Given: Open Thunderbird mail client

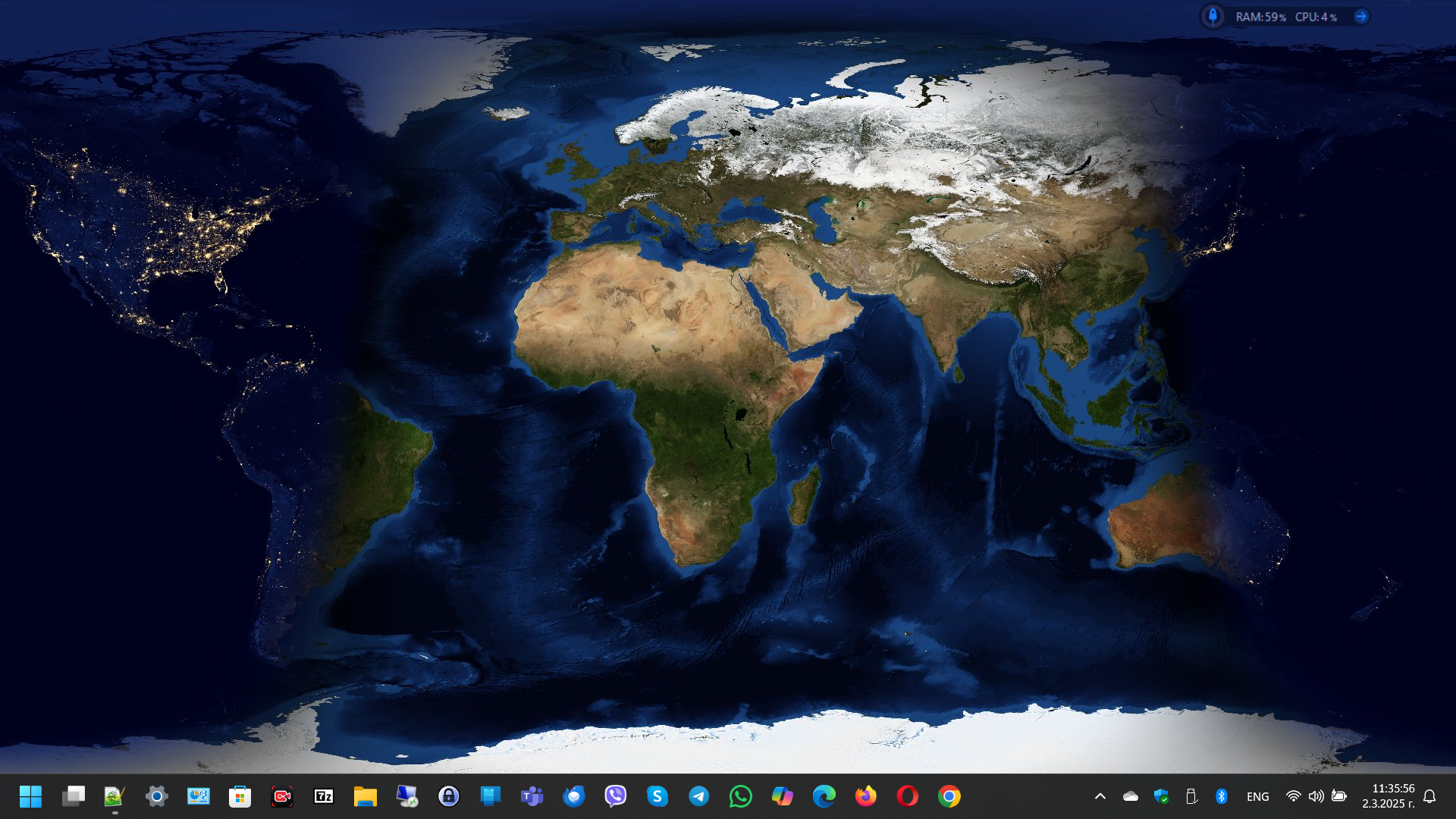Looking at the screenshot, I should point(574,796).
